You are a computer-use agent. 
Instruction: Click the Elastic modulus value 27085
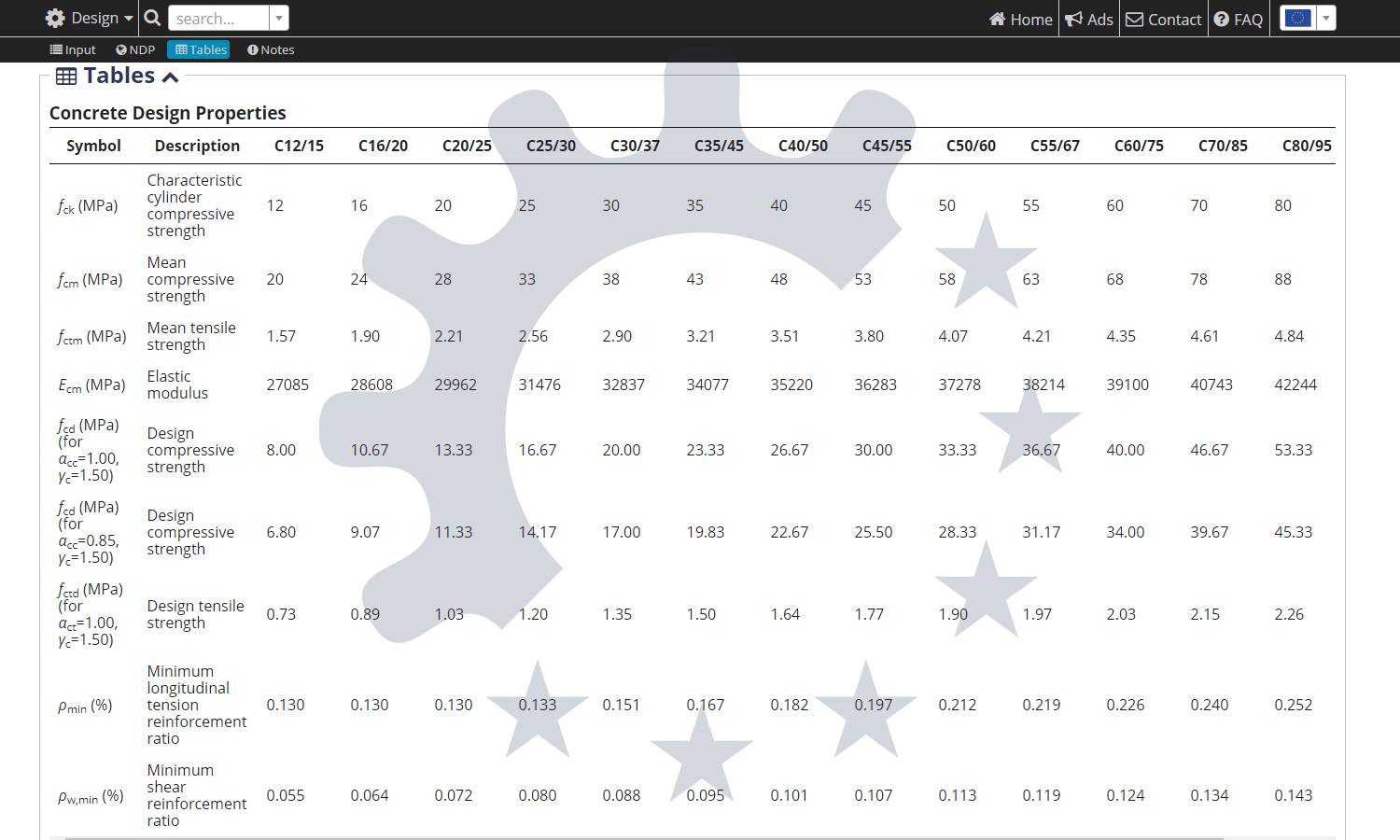click(287, 385)
